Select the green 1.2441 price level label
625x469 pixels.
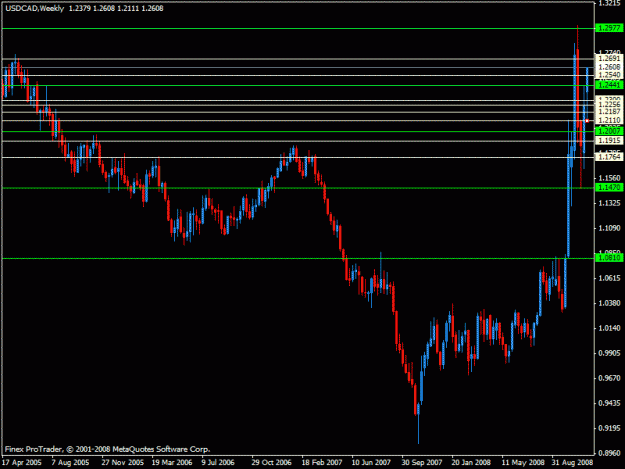pos(609,85)
